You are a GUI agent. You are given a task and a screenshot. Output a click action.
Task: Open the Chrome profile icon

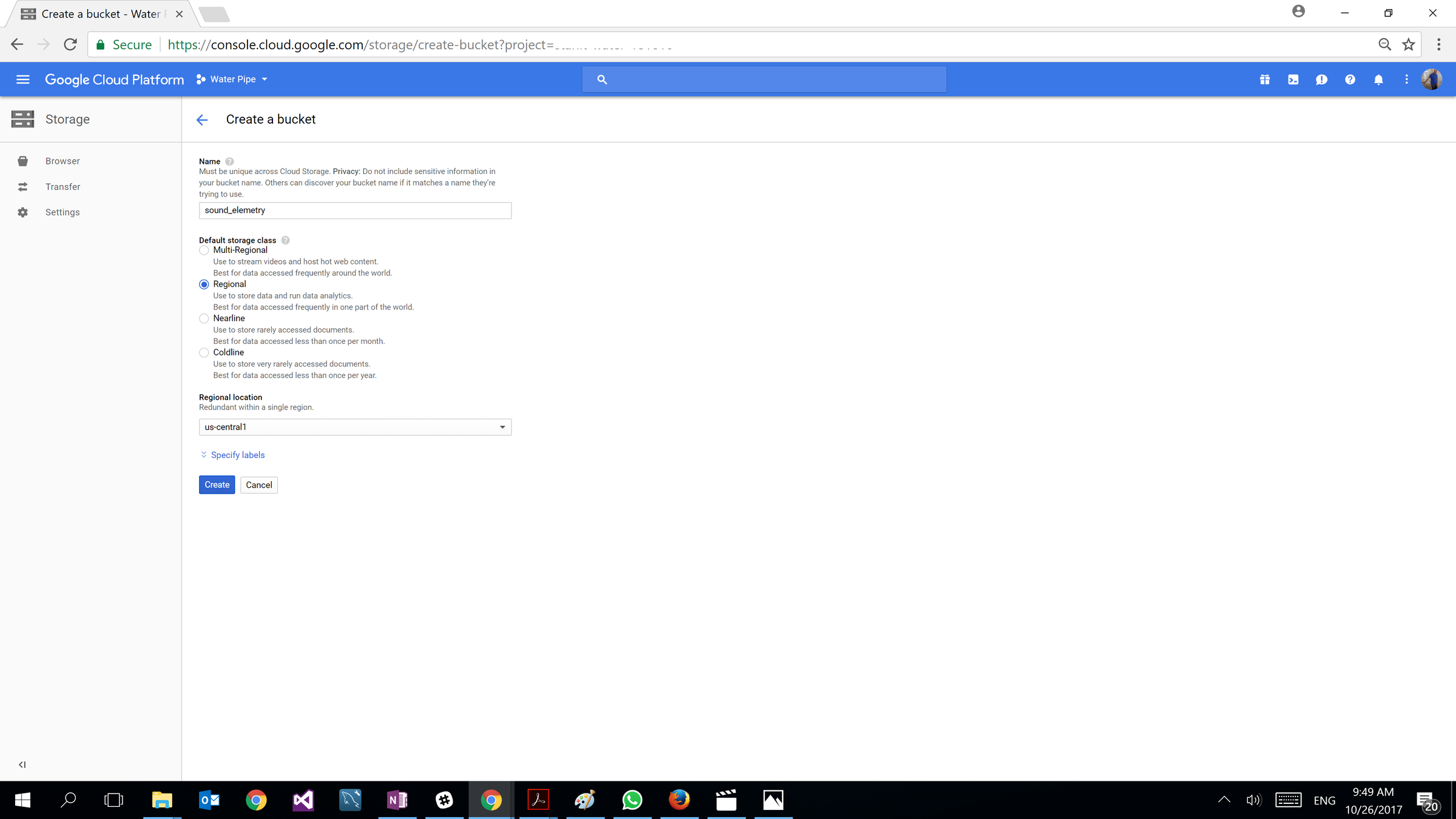pyautogui.click(x=1298, y=11)
